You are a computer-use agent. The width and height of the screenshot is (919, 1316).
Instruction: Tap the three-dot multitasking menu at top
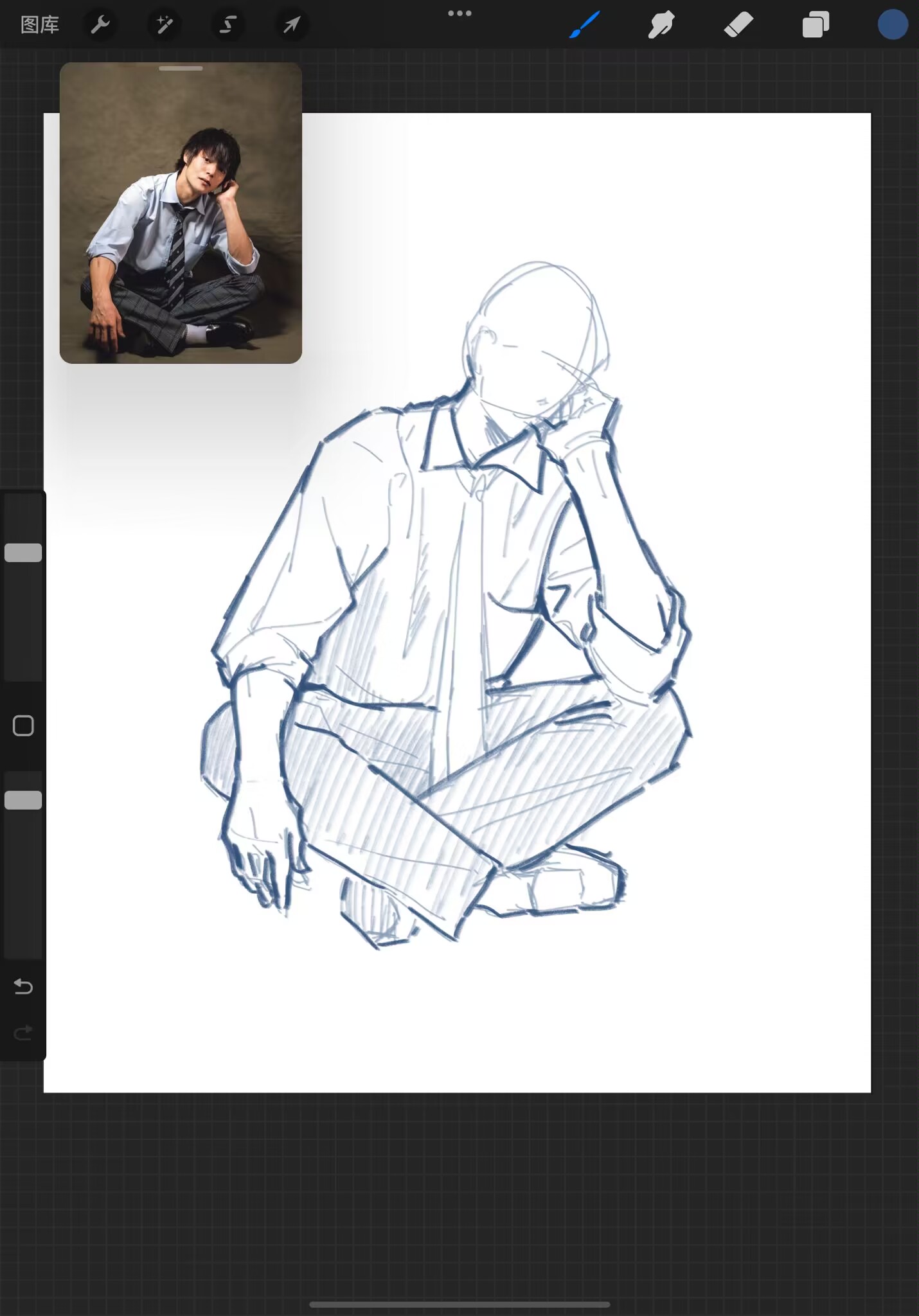click(459, 13)
